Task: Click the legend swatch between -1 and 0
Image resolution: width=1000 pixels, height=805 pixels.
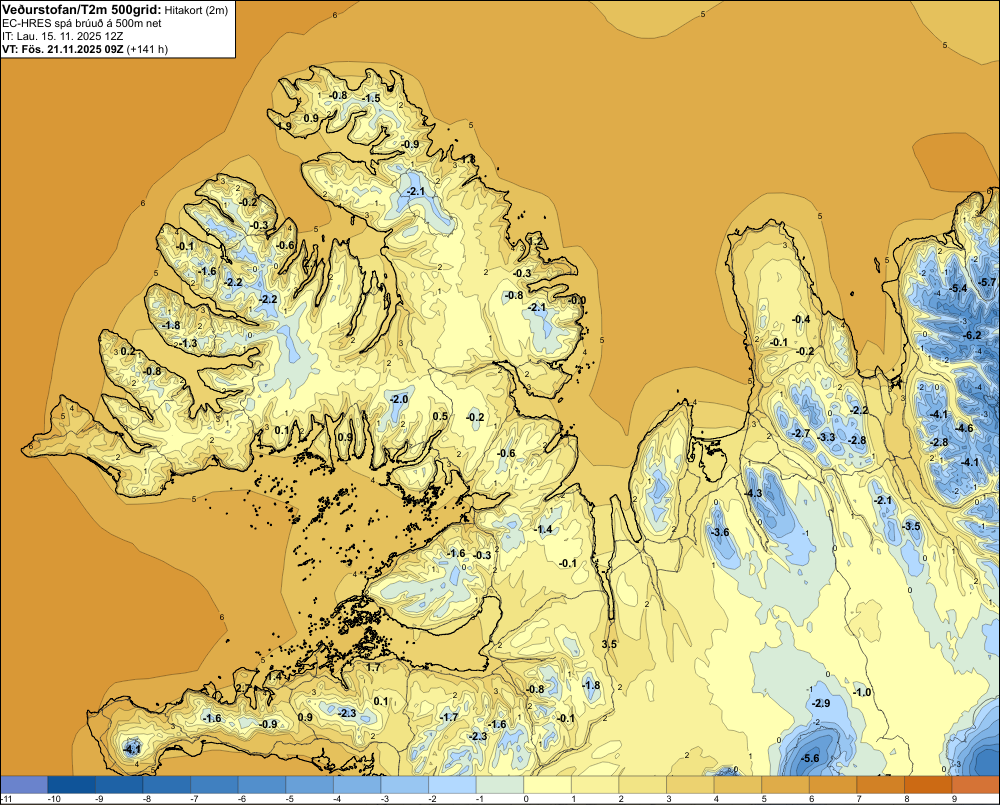Action: coord(500,785)
